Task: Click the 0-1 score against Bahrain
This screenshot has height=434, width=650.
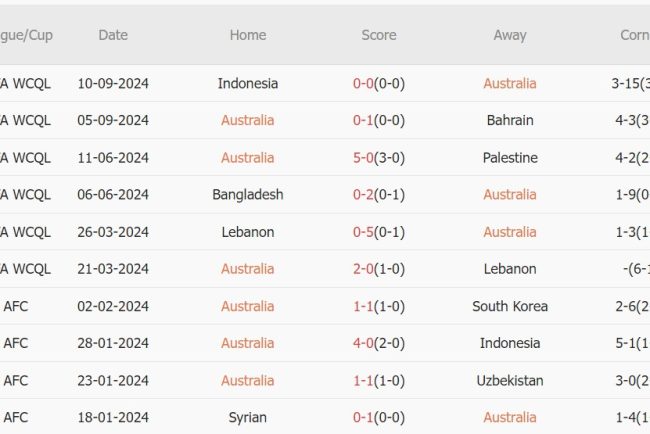Action: (379, 121)
